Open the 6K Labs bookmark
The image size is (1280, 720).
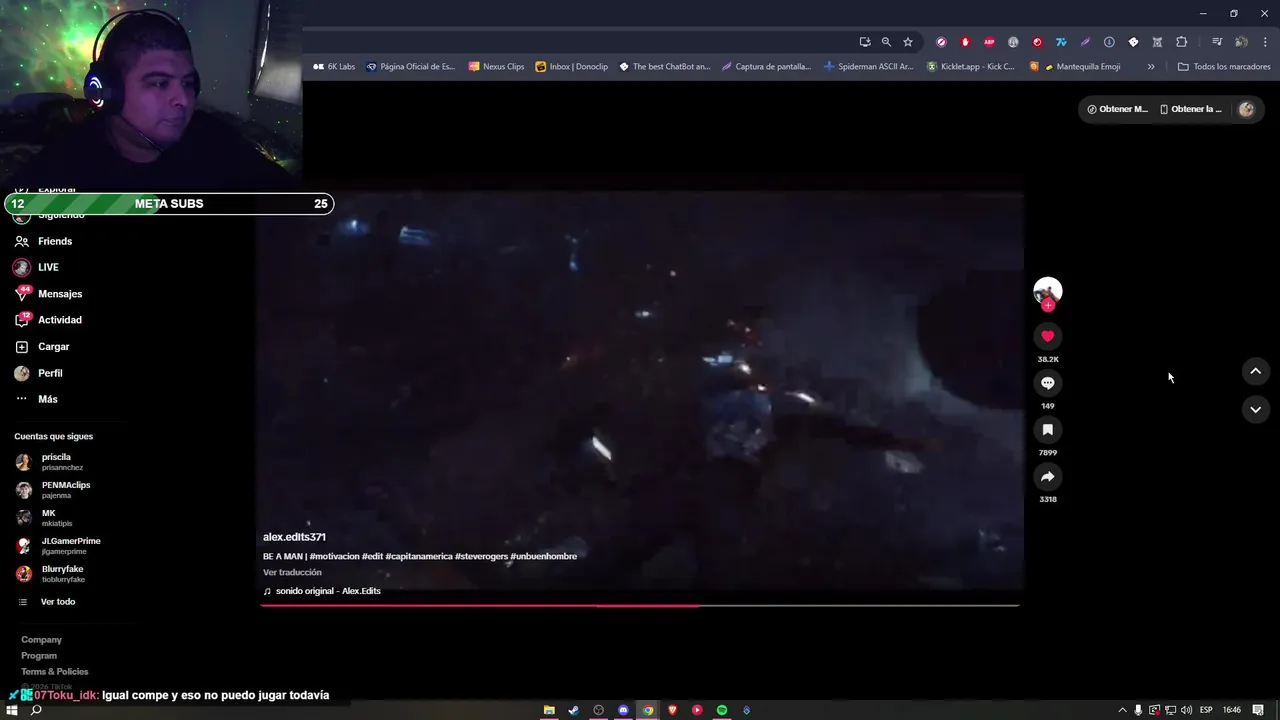click(x=334, y=67)
